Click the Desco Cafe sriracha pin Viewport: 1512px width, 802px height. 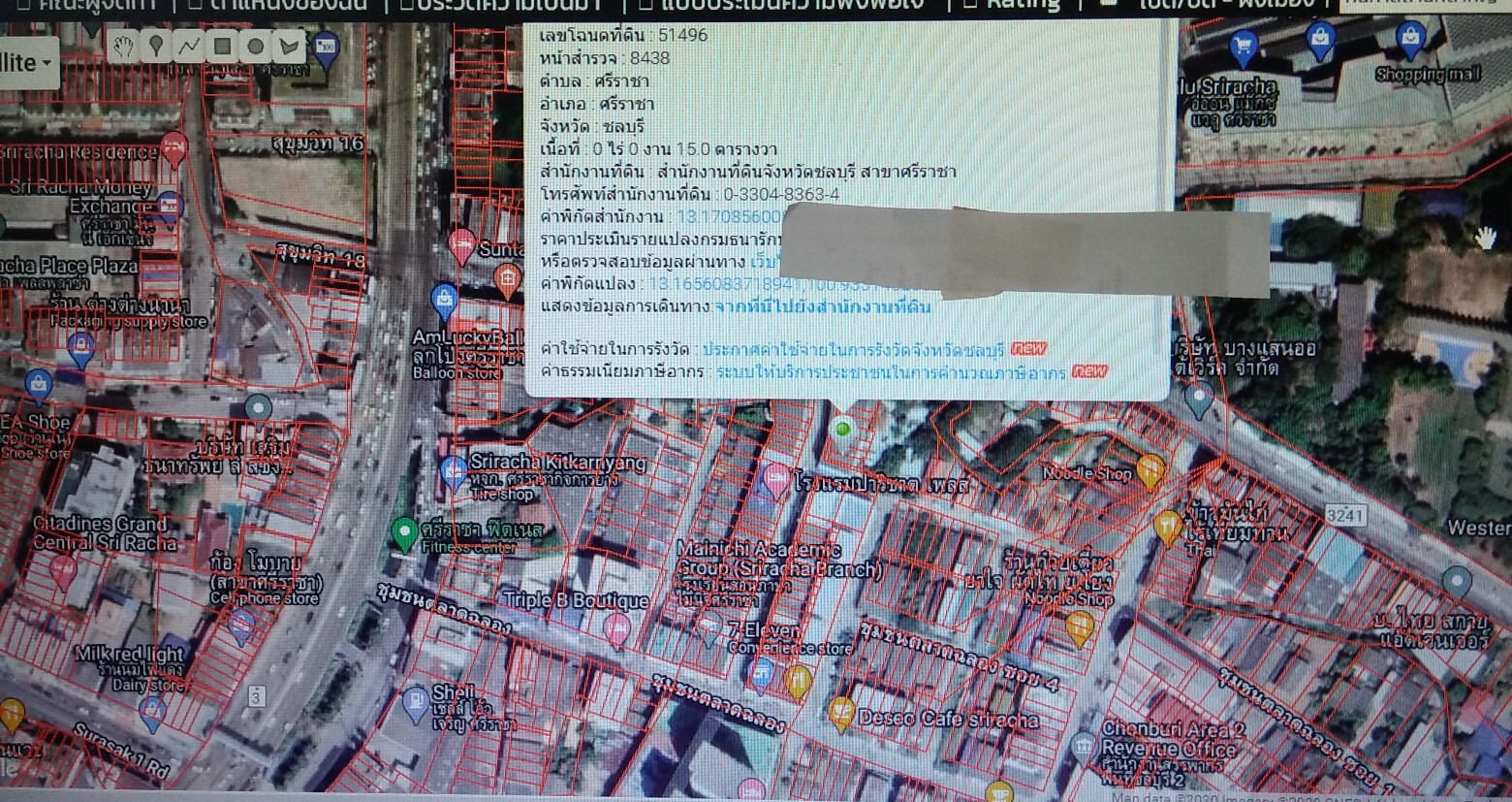[840, 714]
